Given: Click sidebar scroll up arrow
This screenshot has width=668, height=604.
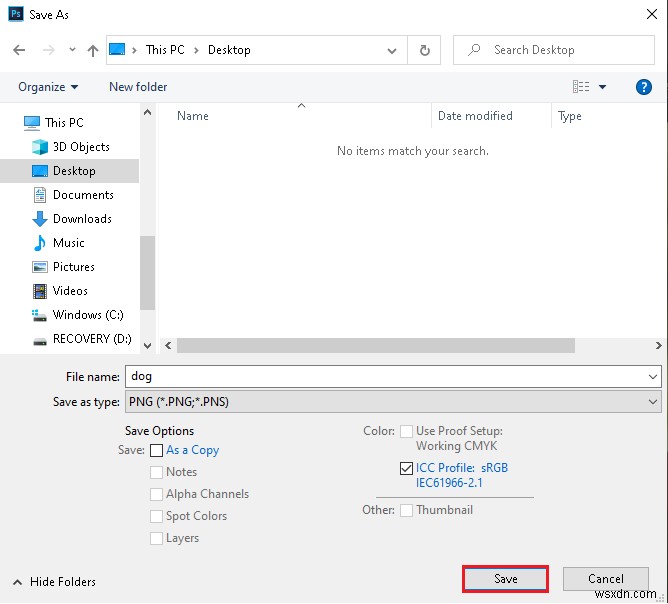Looking at the screenshot, I should (x=147, y=112).
